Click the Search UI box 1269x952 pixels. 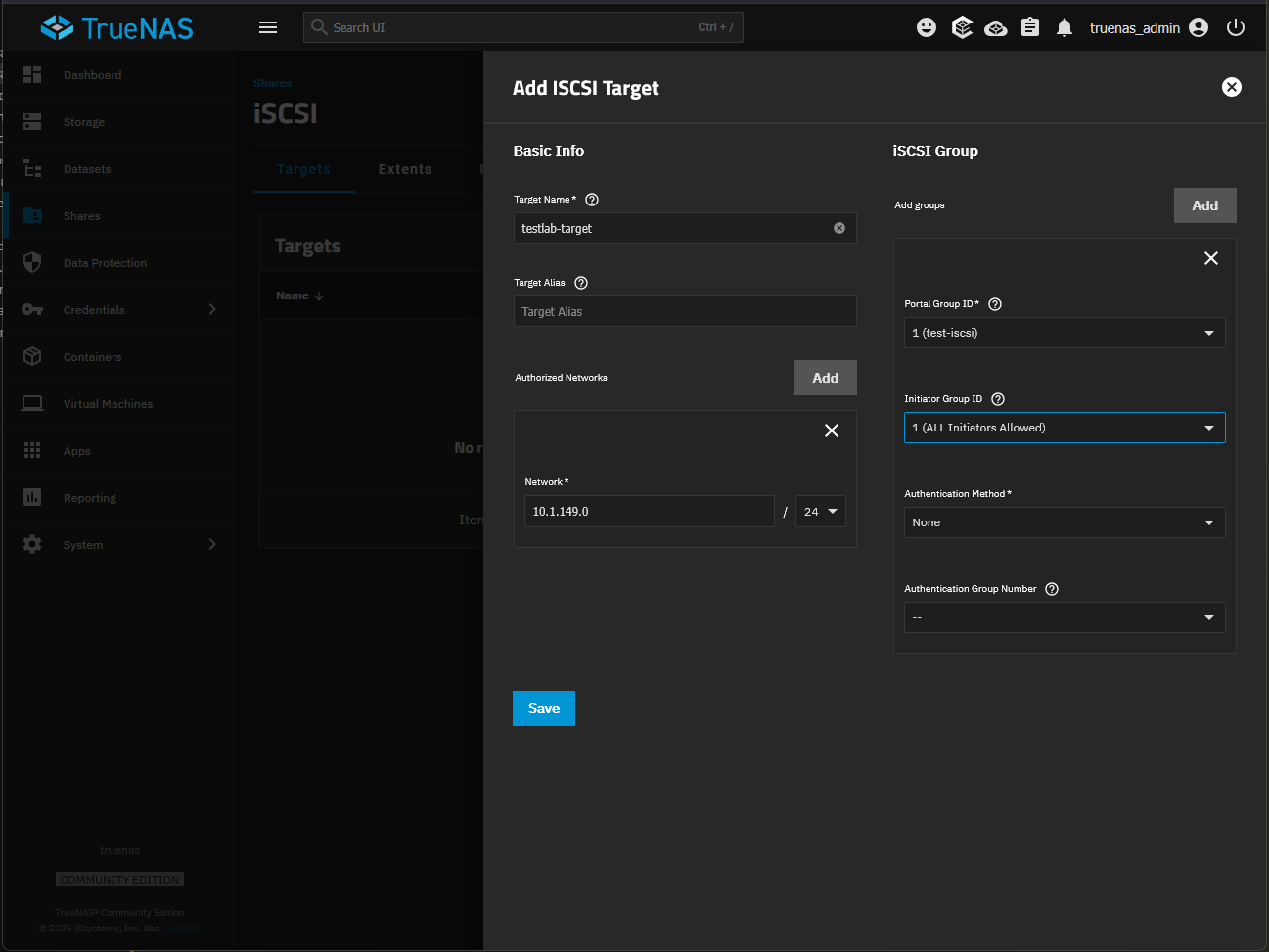(x=523, y=27)
